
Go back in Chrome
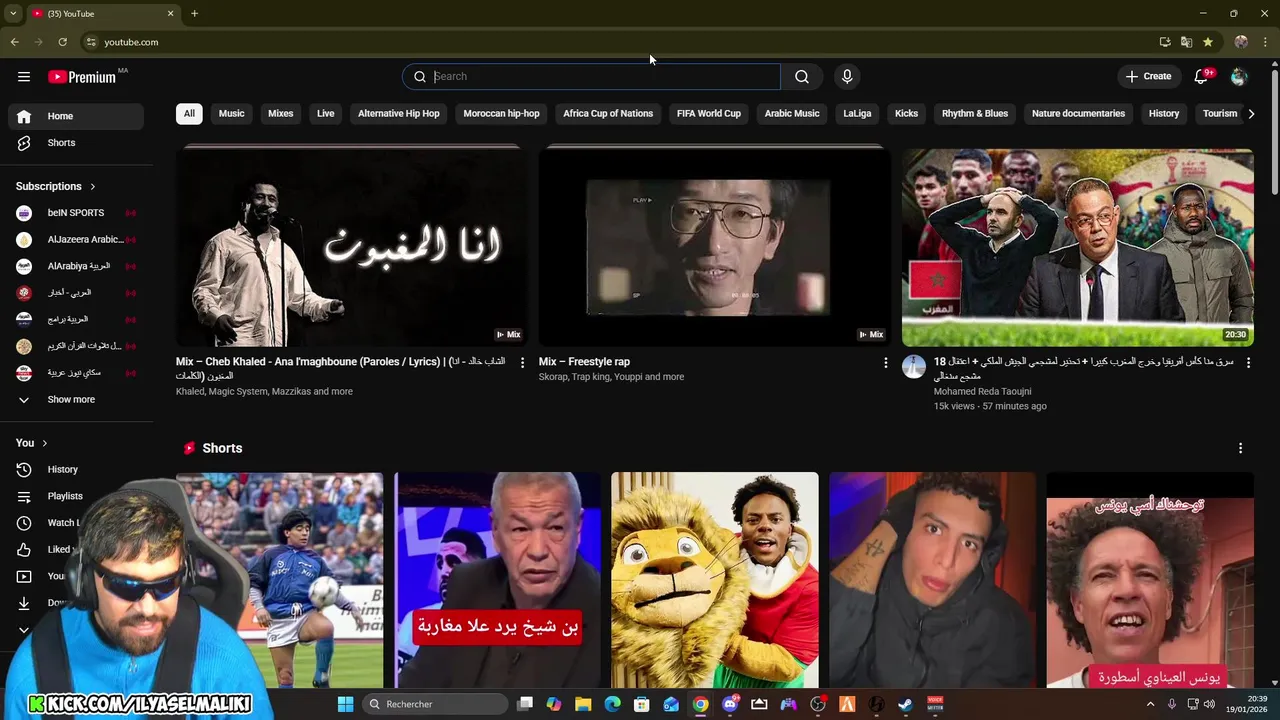(14, 42)
